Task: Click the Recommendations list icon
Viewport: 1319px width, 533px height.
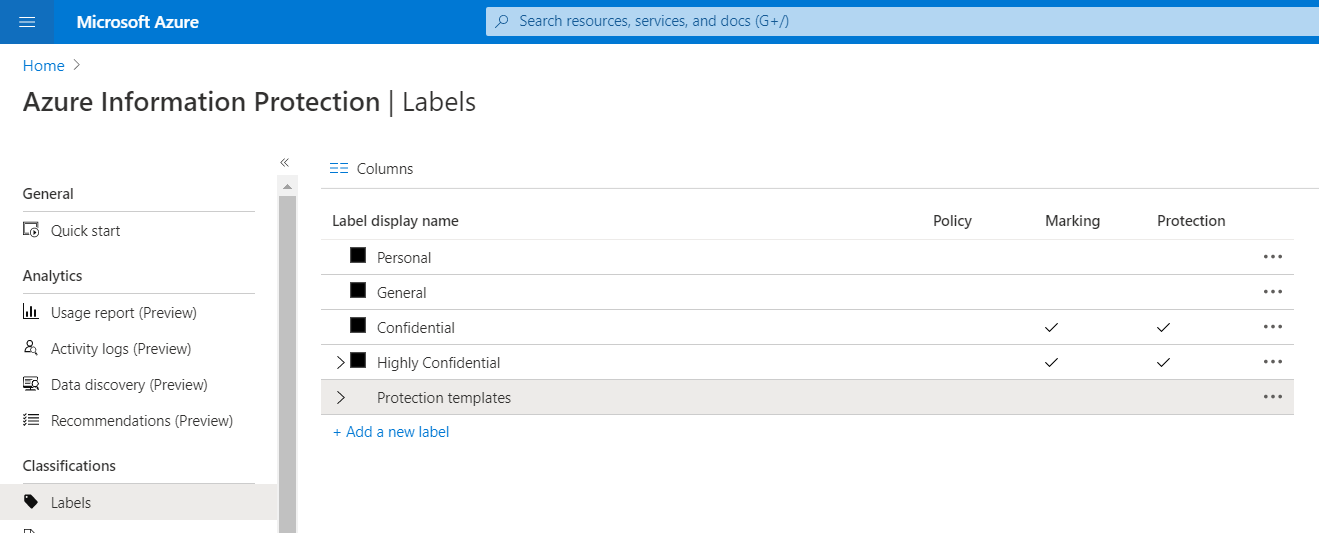Action: 31,420
